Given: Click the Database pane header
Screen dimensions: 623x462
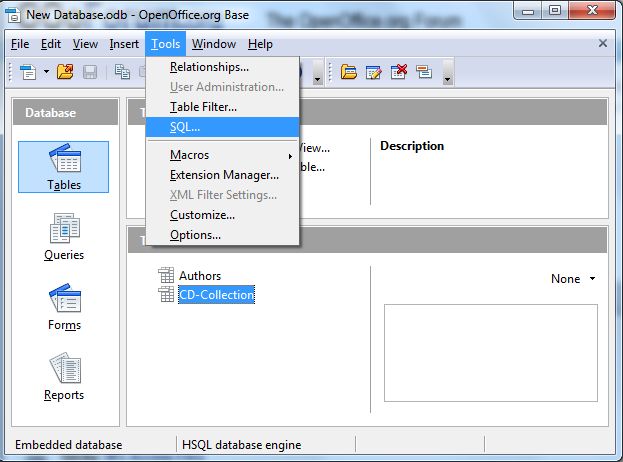Looking at the screenshot, I should pos(66,112).
